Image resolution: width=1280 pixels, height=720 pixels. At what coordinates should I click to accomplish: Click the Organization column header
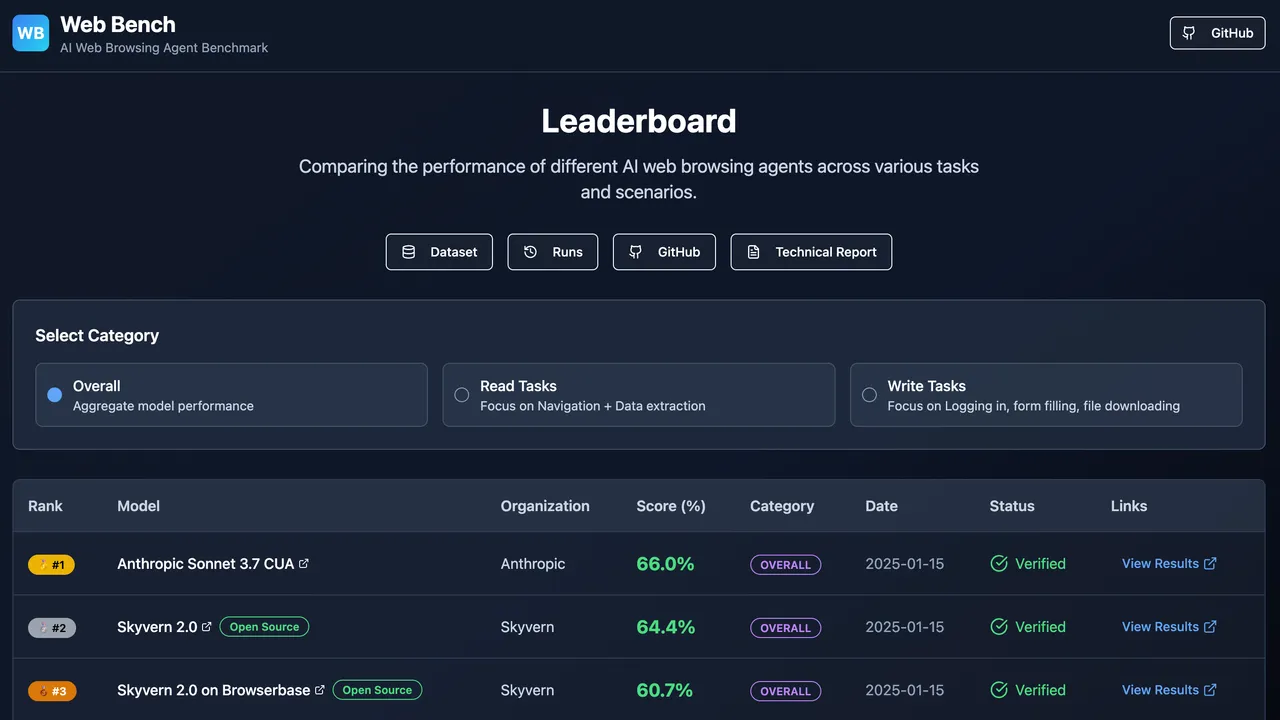545,506
